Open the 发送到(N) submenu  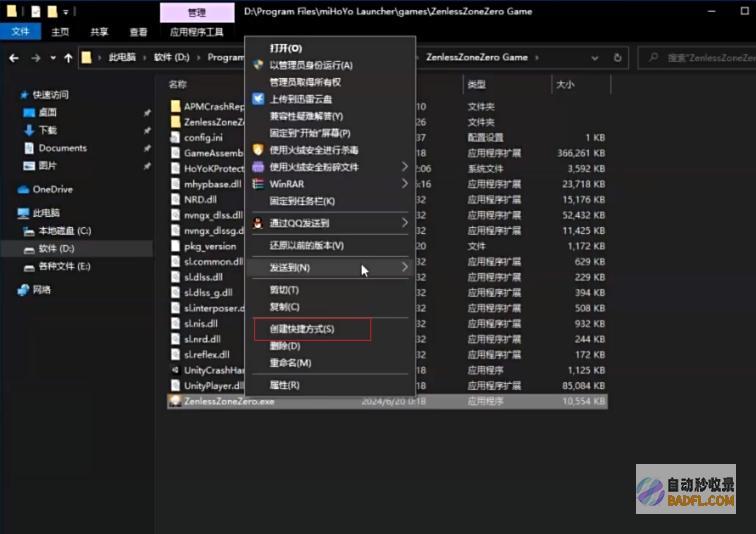330,267
